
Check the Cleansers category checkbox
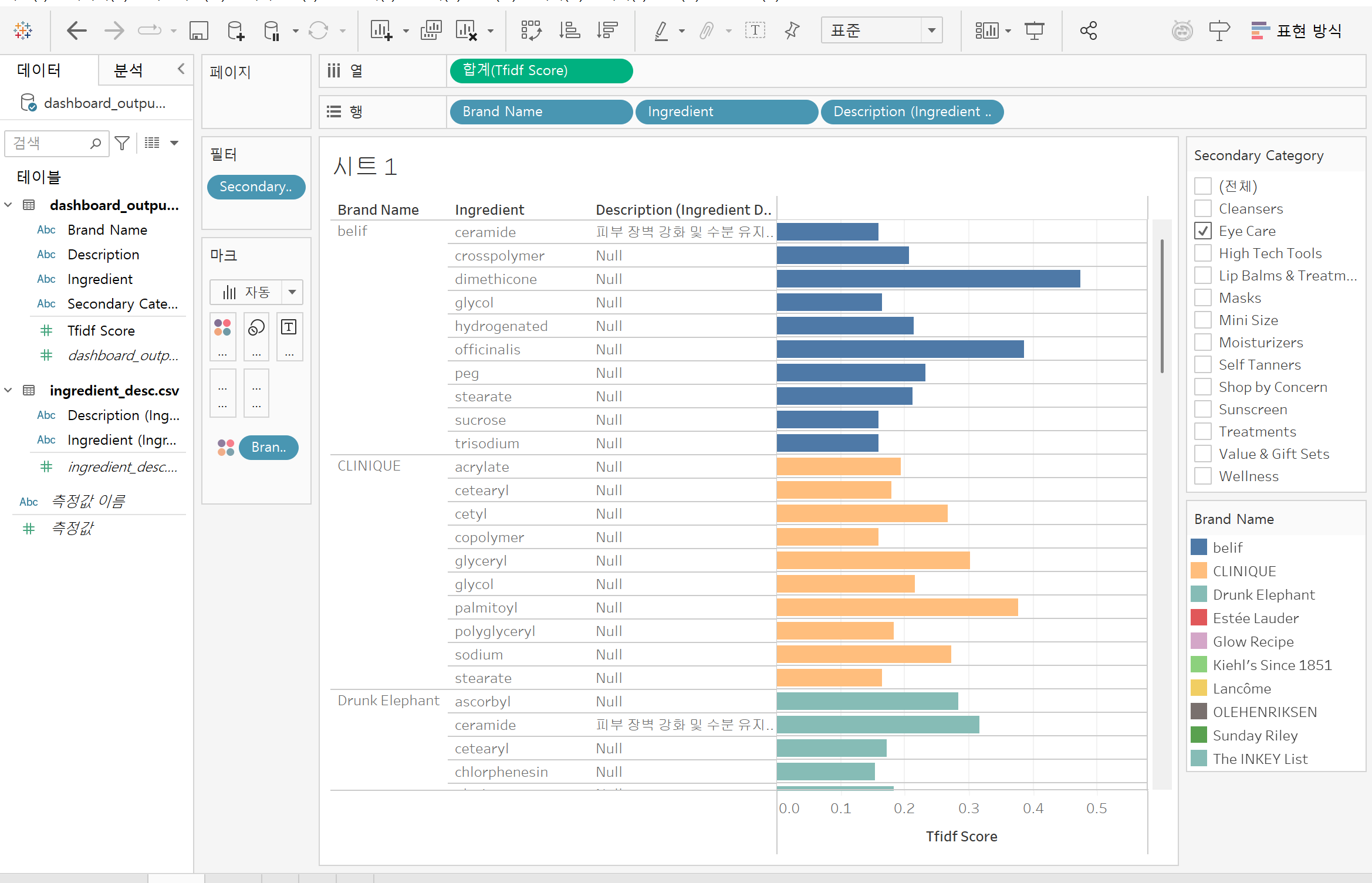click(1203, 209)
